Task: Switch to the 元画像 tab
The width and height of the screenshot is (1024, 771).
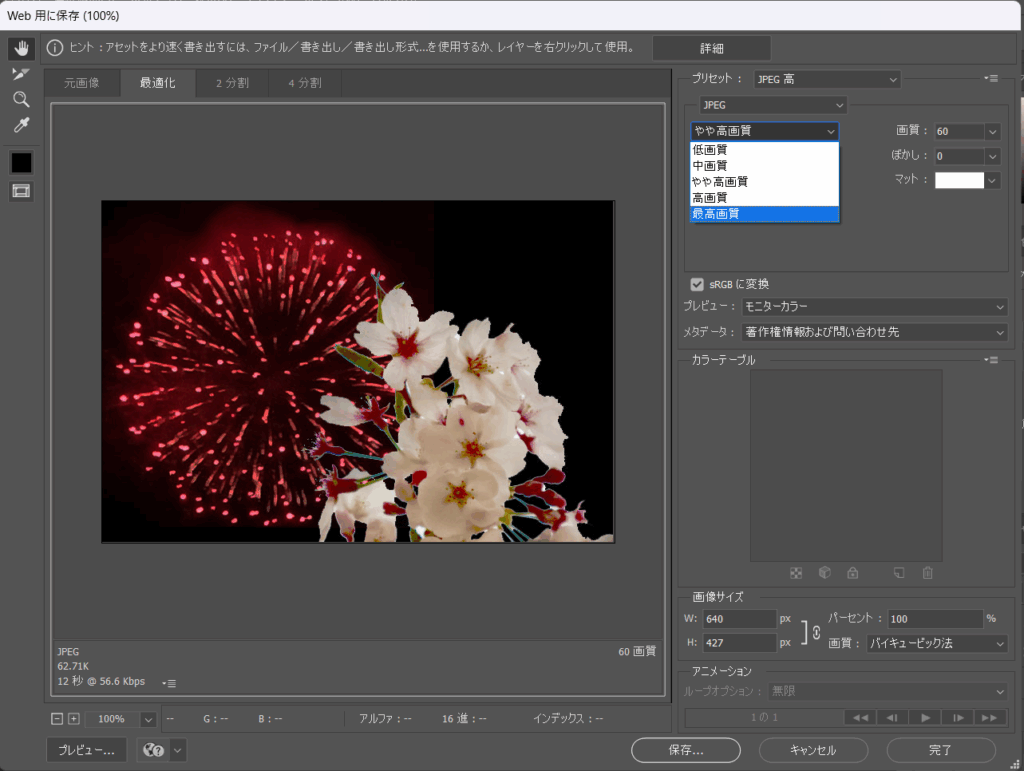Action: point(82,83)
